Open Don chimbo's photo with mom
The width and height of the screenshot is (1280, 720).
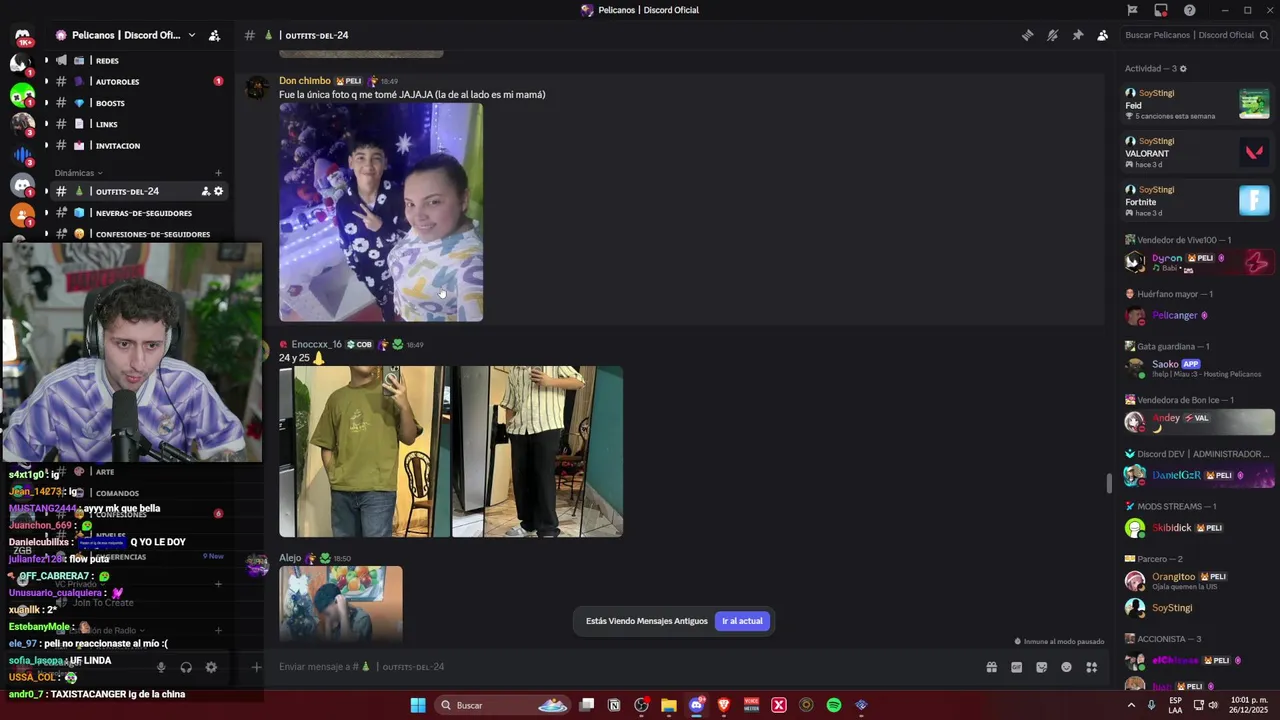(381, 212)
